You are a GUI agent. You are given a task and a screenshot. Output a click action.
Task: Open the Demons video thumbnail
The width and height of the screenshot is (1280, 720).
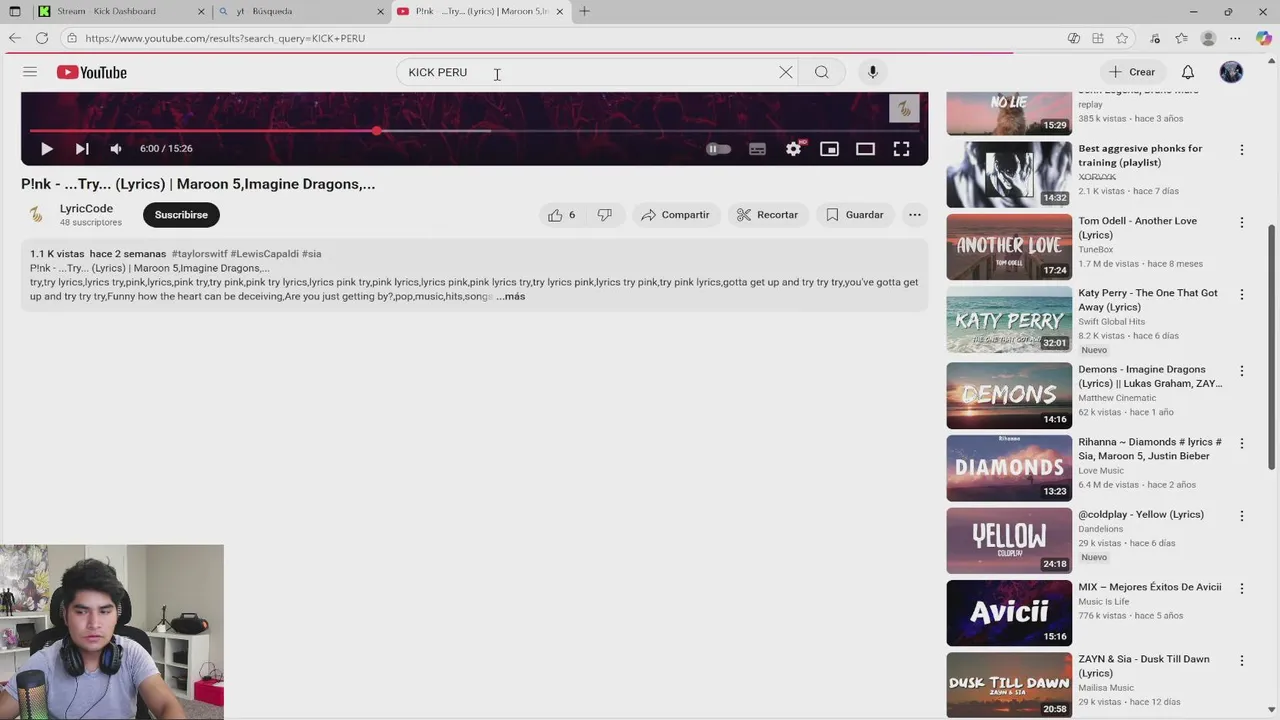pyautogui.click(x=1009, y=395)
